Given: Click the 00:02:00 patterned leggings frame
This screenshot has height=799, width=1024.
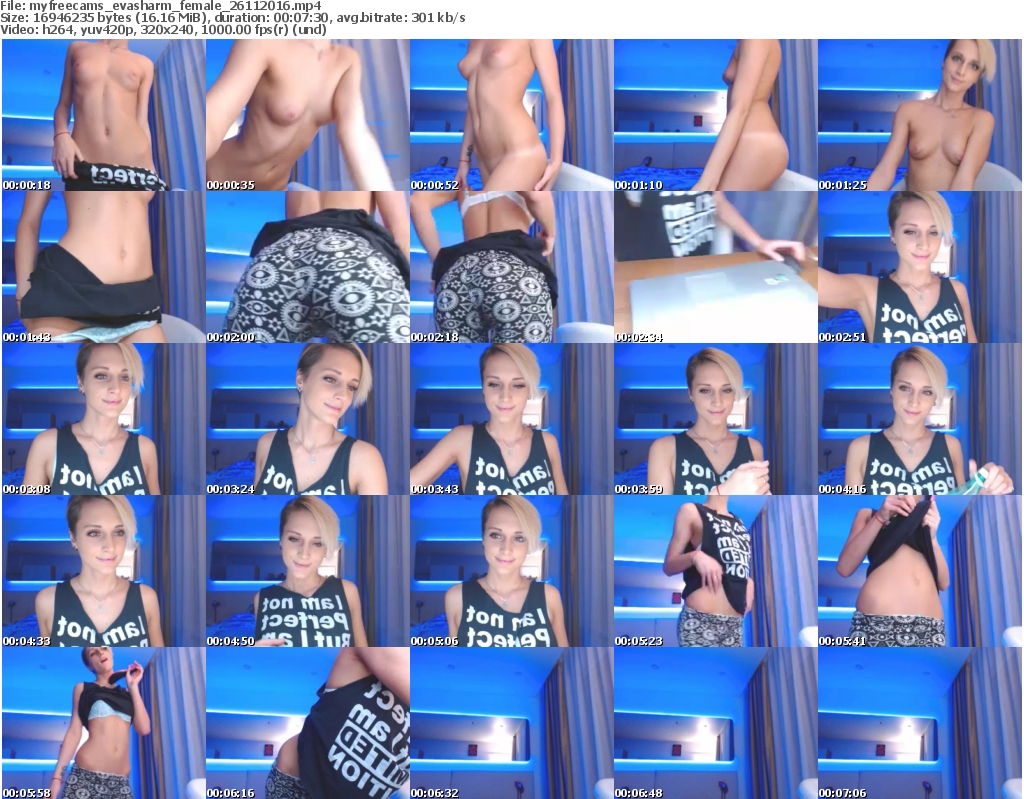Looking at the screenshot, I should point(307,267).
